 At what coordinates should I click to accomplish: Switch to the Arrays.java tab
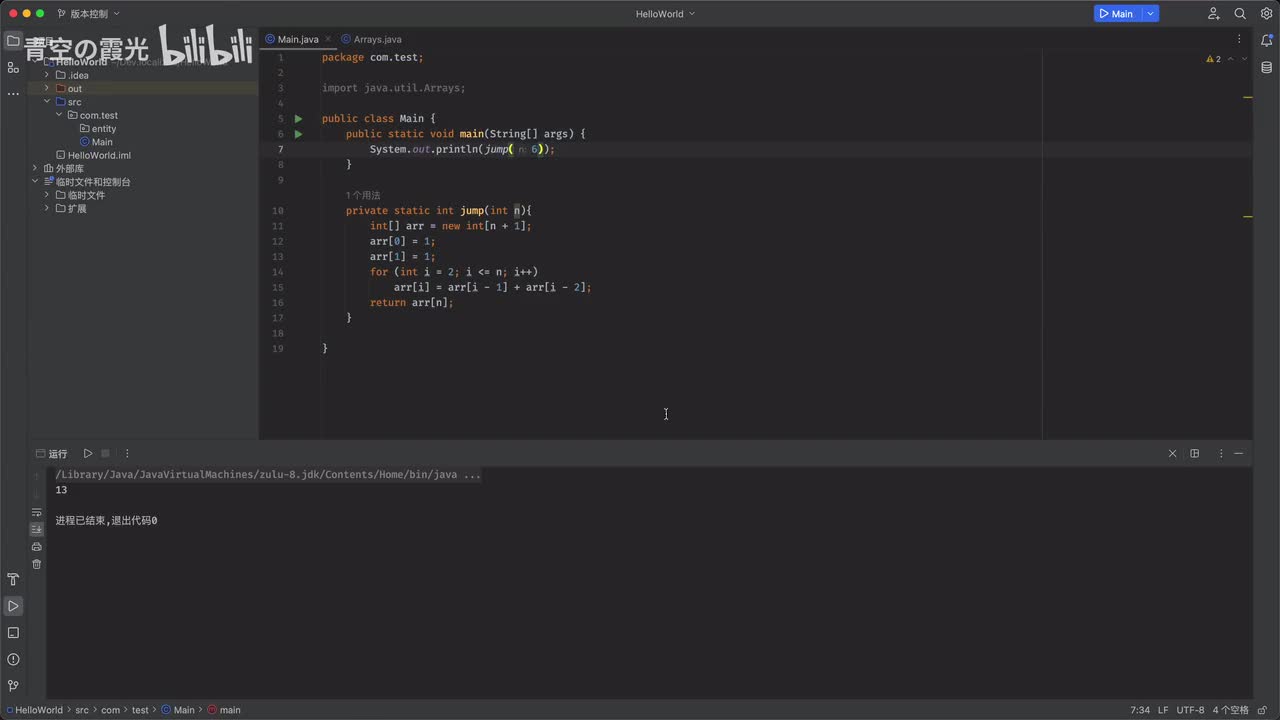tap(371, 39)
